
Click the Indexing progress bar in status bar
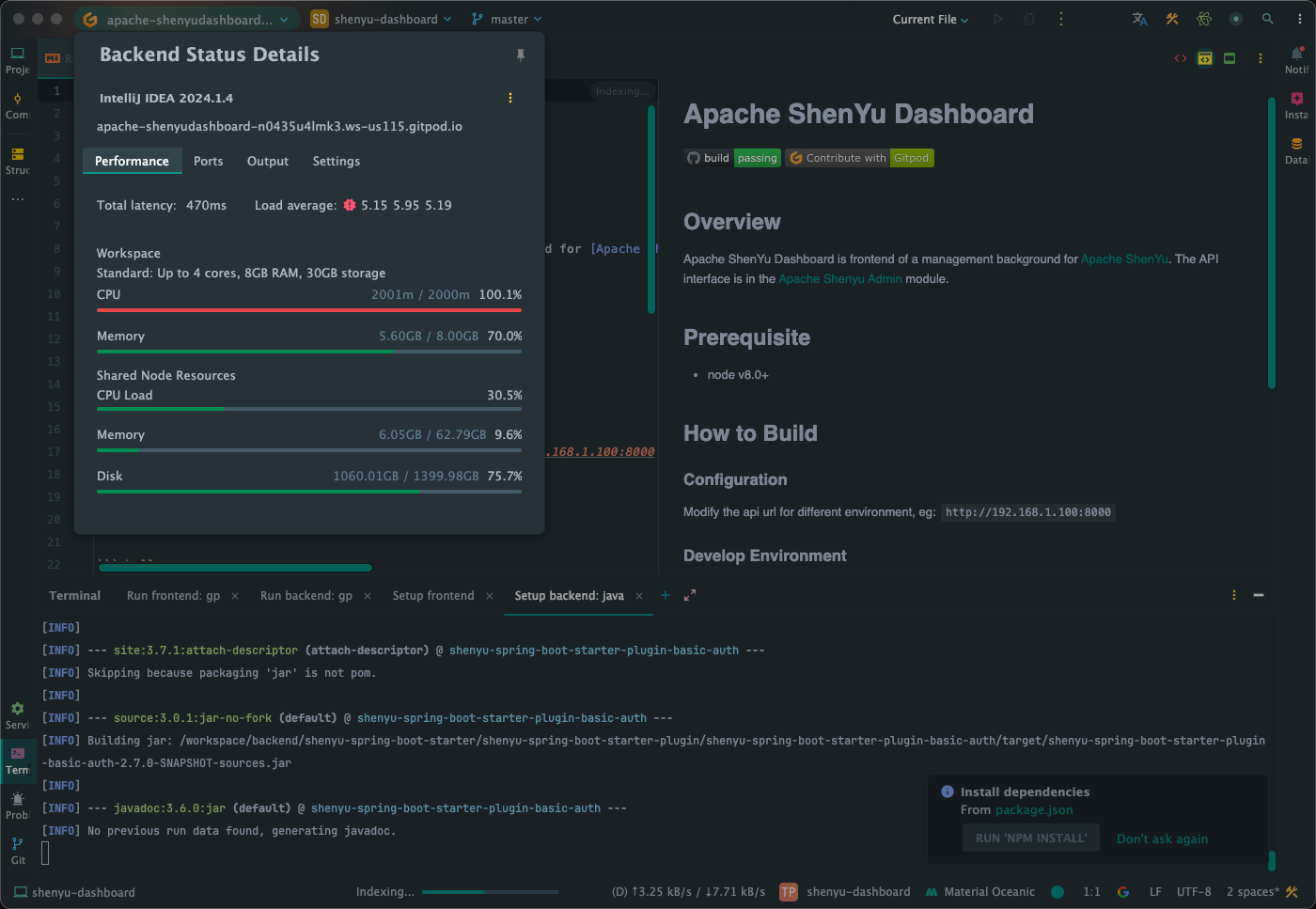pyautogui.click(x=490, y=891)
